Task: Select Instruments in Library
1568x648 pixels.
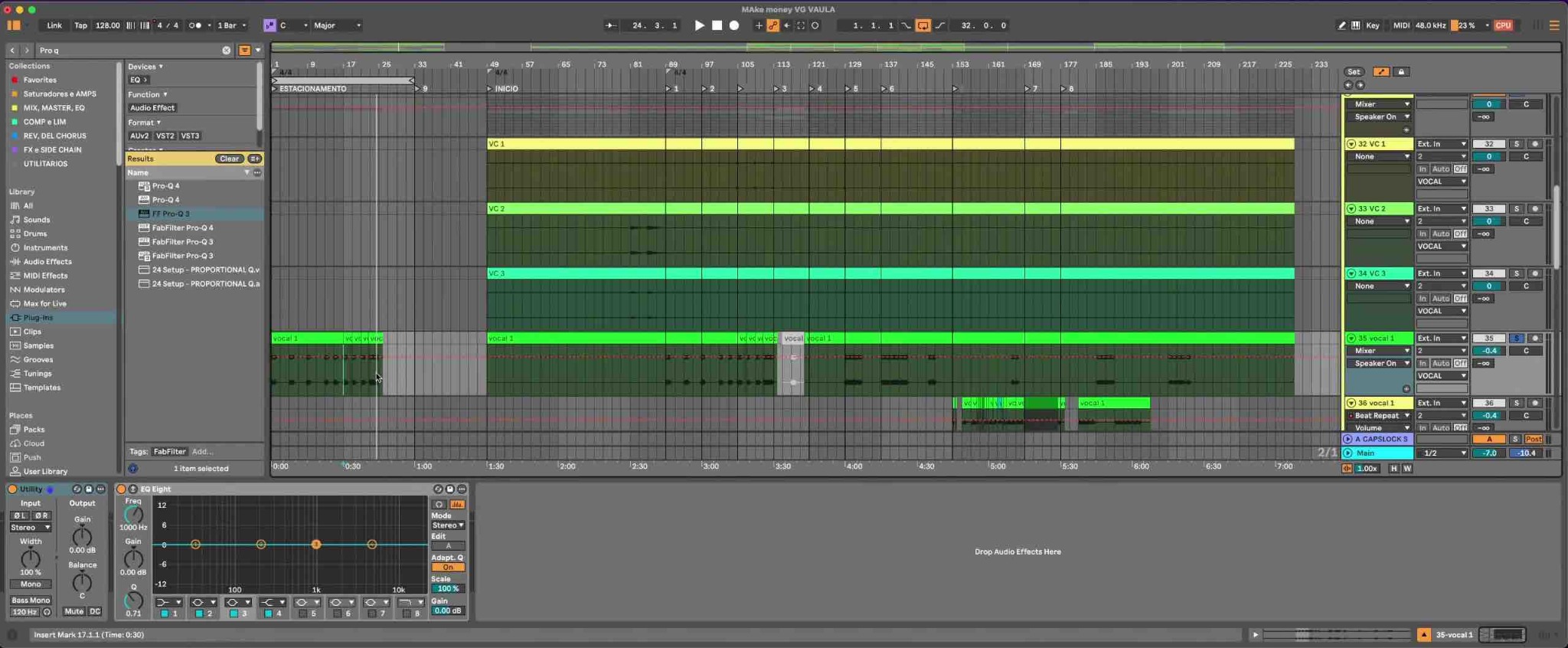Action: click(x=45, y=248)
